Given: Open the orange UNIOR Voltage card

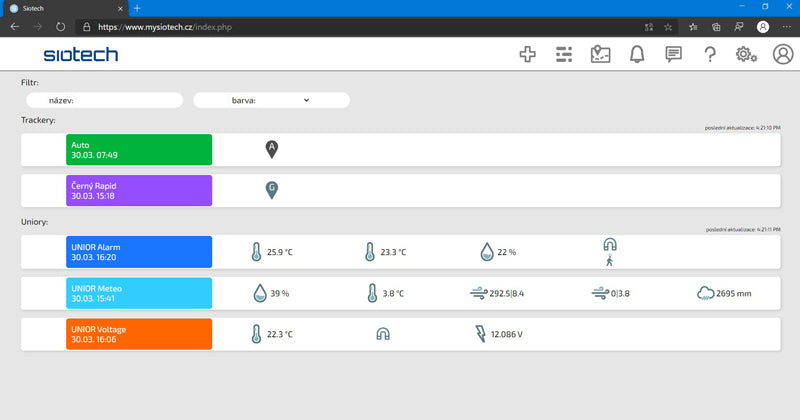Looking at the screenshot, I should pos(139,334).
